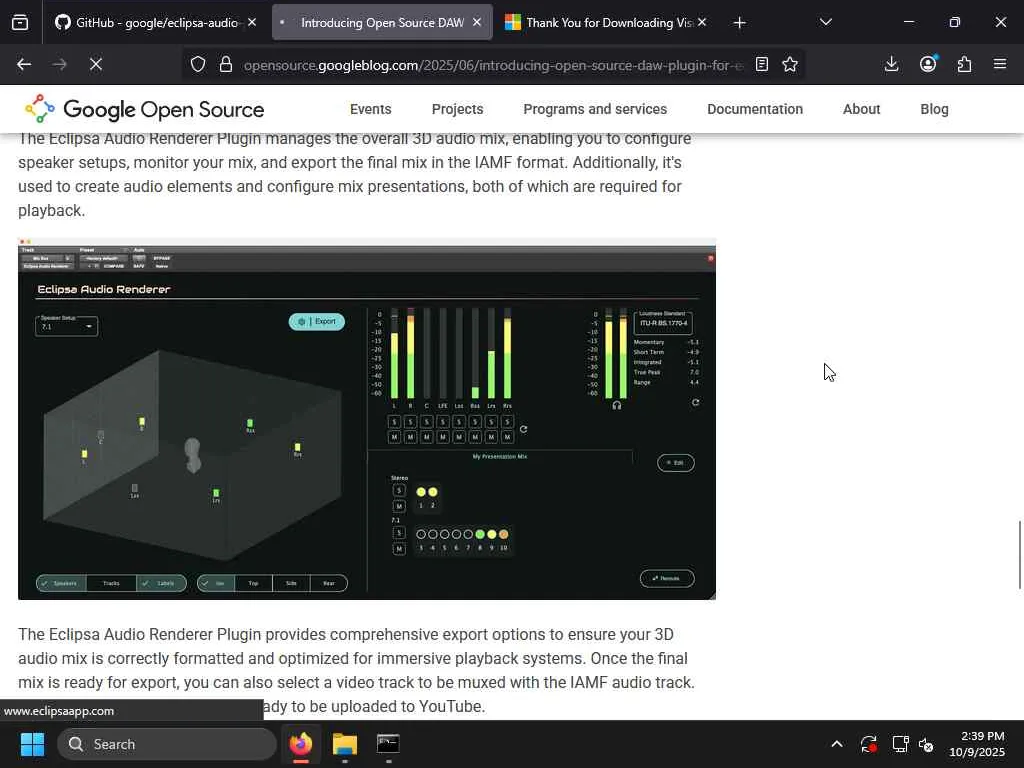Image resolution: width=1024 pixels, height=768 pixels.
Task: Open Programs and services menu
Action: click(595, 109)
